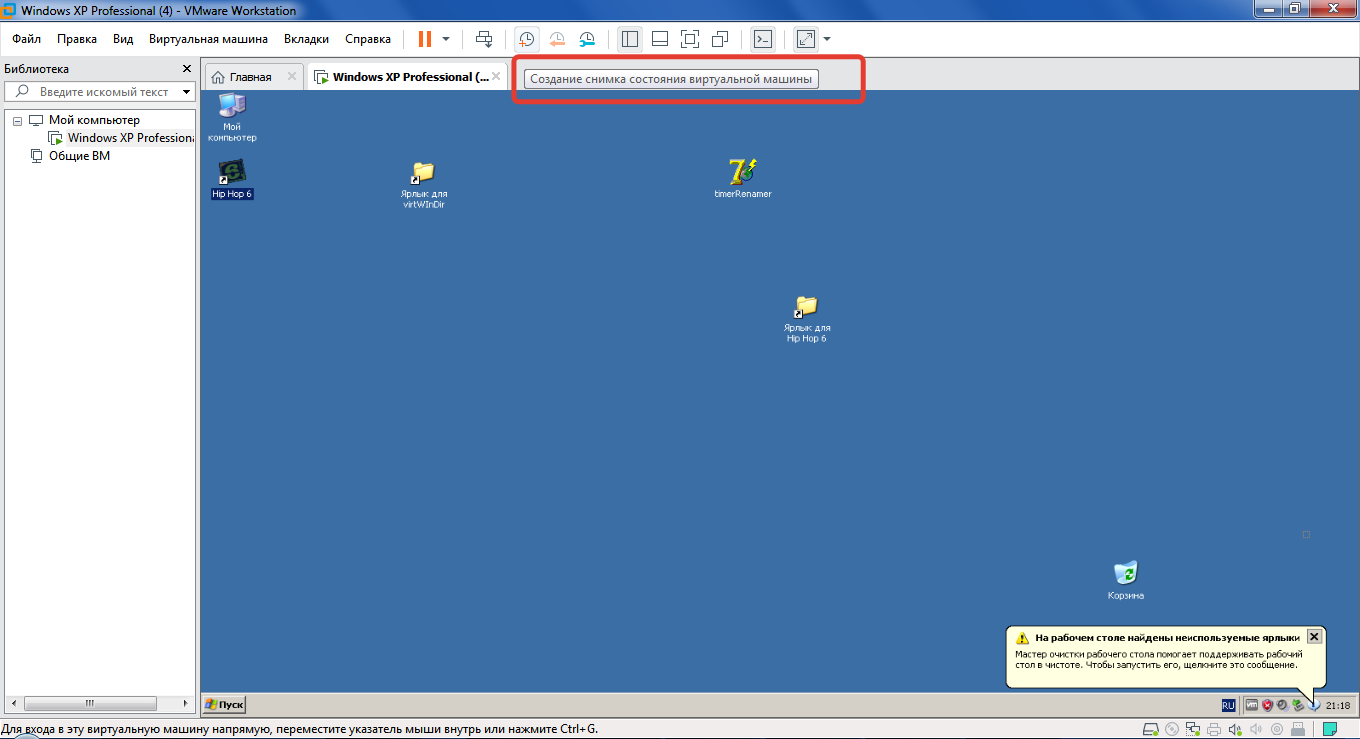Viewport: 1360px width, 739px height.
Task: Click the blue info balloon tray icon
Action: pos(1314,705)
